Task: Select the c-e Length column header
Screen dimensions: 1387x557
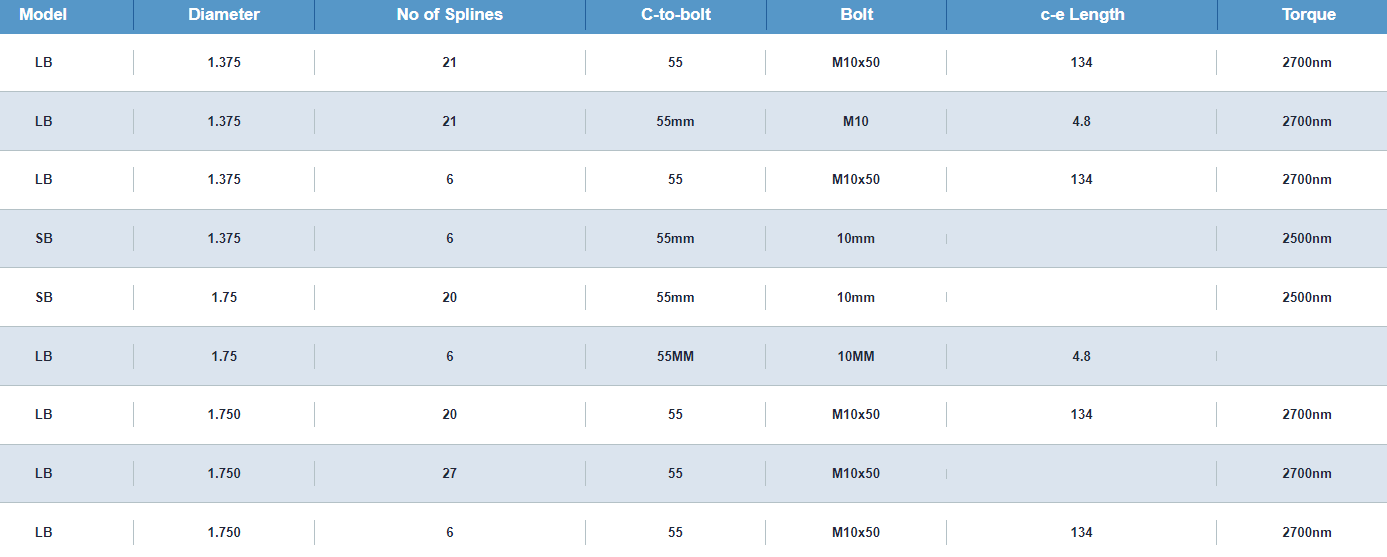Action: tap(1081, 15)
